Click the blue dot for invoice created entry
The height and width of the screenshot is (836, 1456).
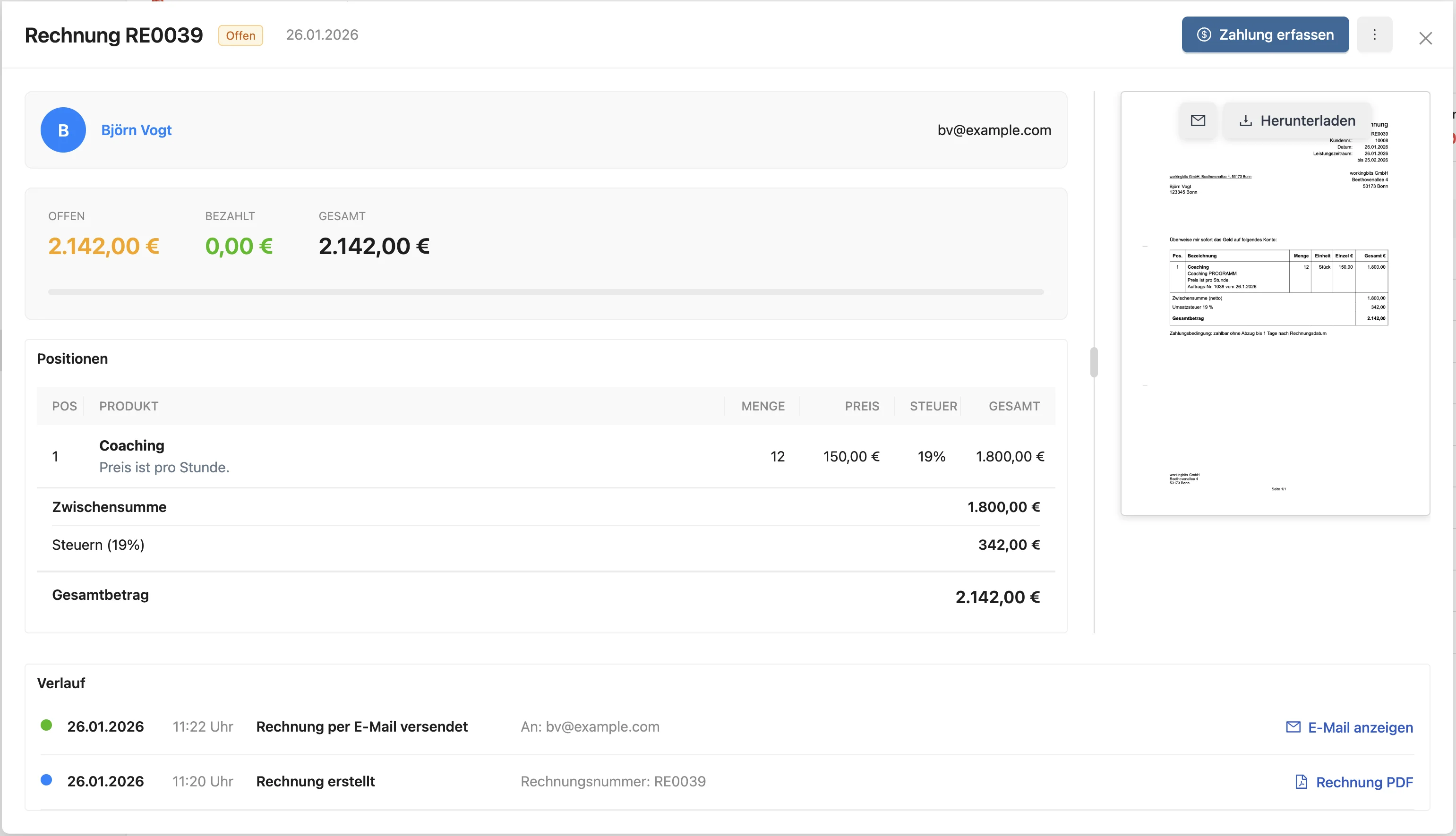(46, 780)
